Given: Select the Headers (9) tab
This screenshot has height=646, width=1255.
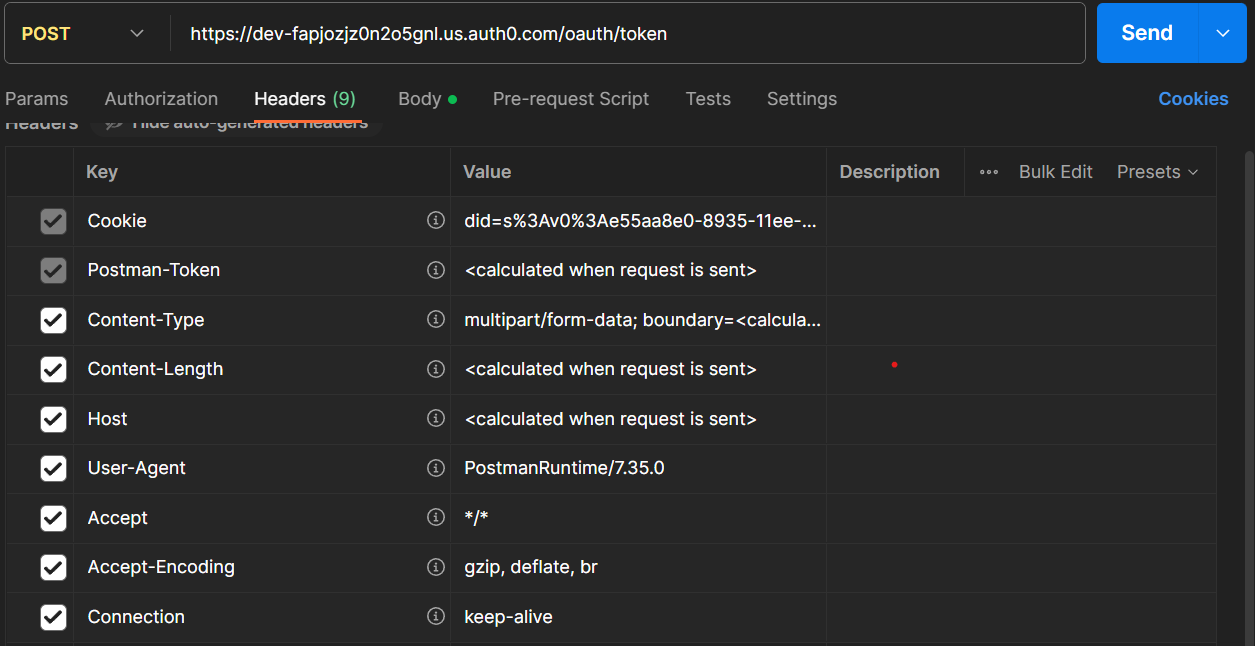Looking at the screenshot, I should (x=305, y=99).
